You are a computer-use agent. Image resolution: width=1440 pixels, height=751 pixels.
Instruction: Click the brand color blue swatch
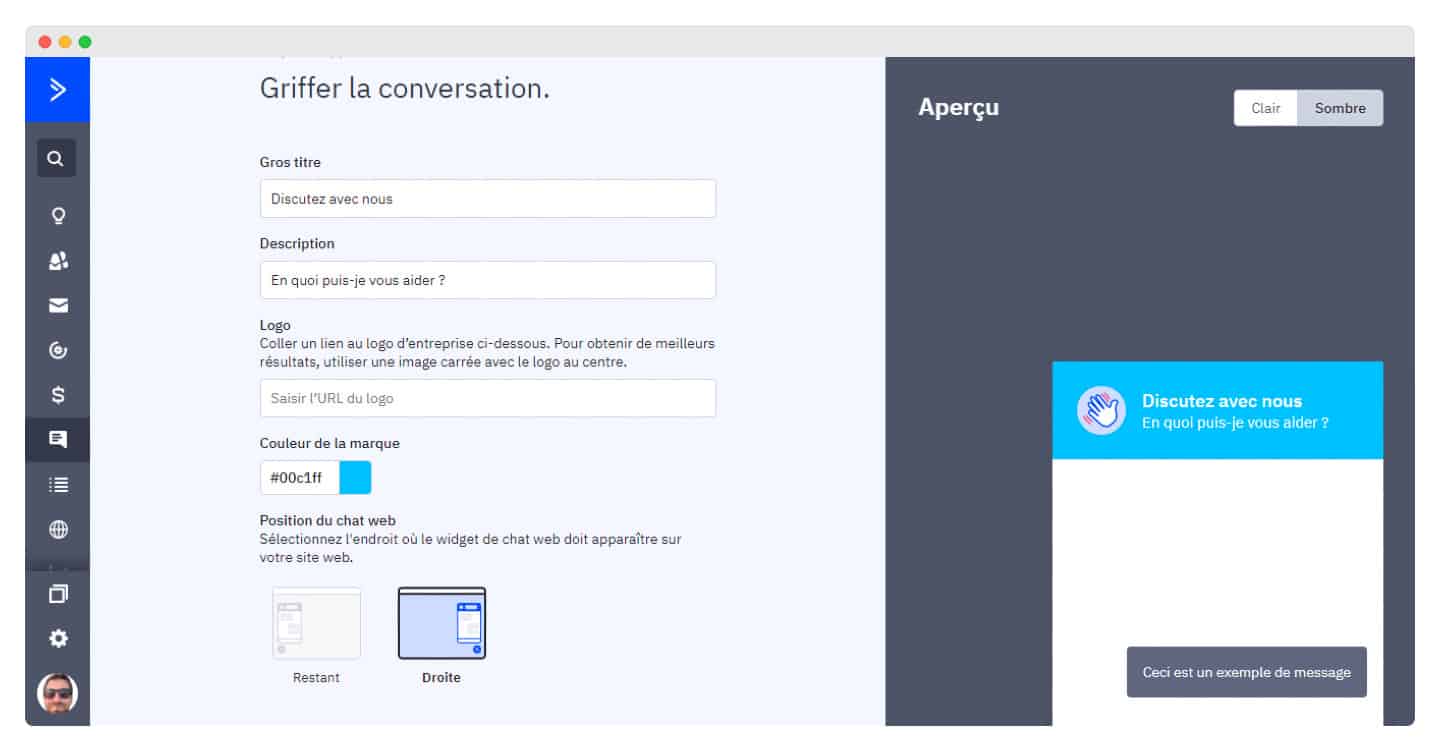pyautogui.click(x=355, y=477)
